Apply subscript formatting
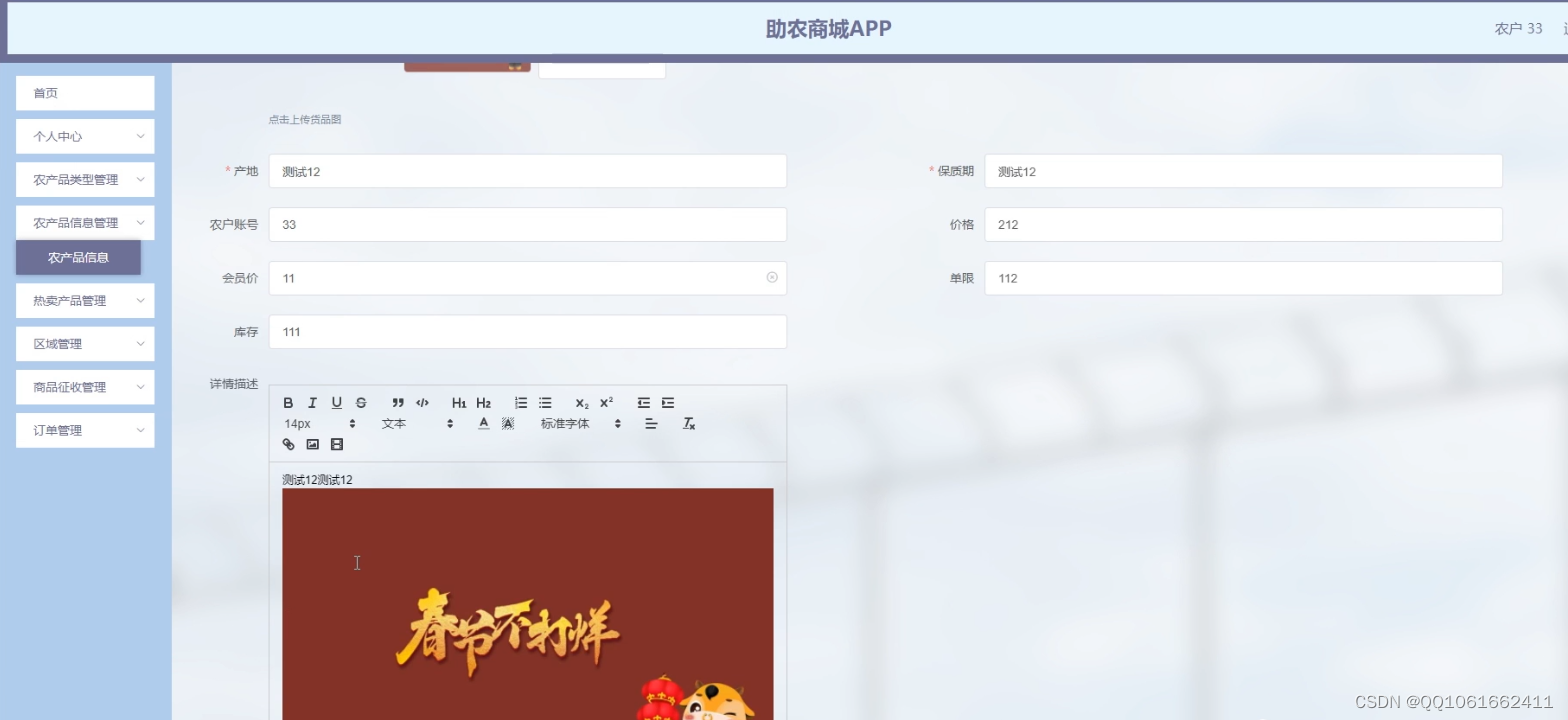Screen dimensions: 1568x720 click(582, 403)
